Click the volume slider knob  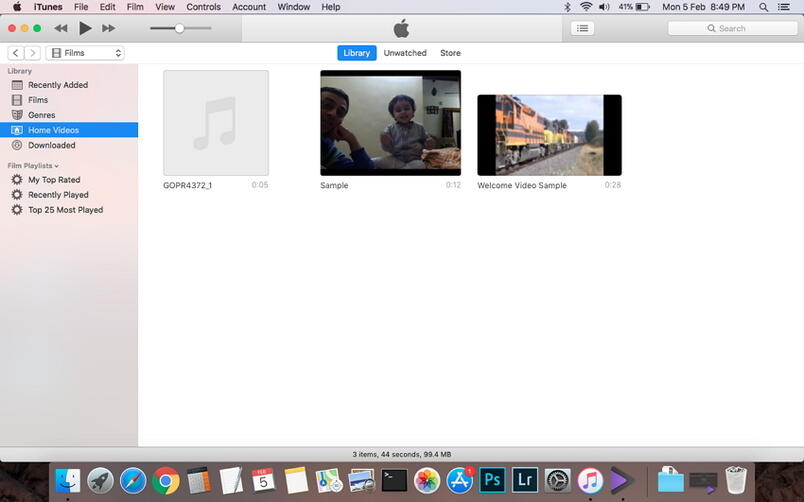[x=179, y=28]
